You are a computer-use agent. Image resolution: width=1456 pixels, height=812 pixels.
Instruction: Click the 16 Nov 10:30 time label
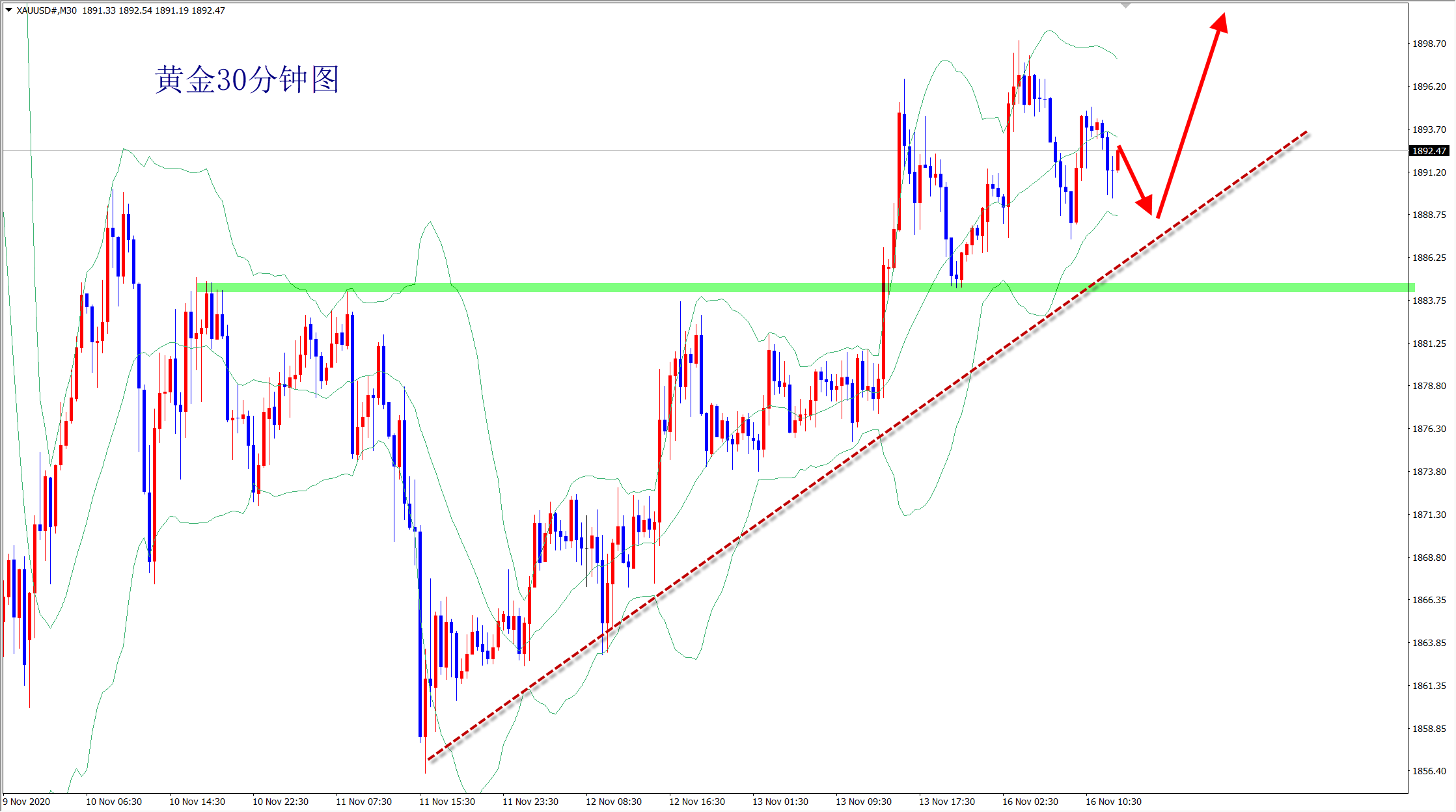1113,802
